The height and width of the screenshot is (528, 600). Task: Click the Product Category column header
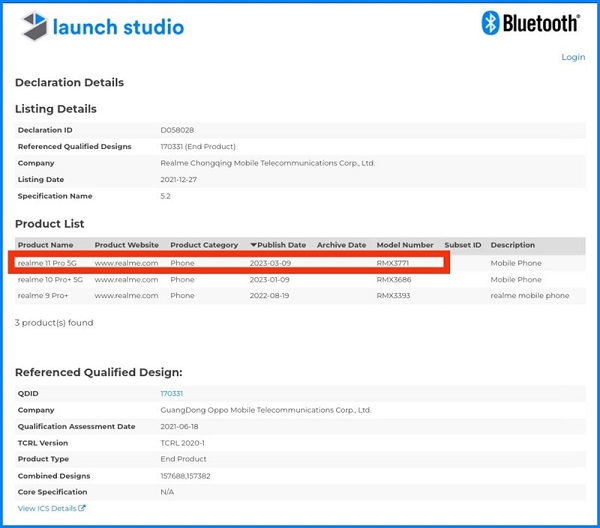tap(204, 245)
